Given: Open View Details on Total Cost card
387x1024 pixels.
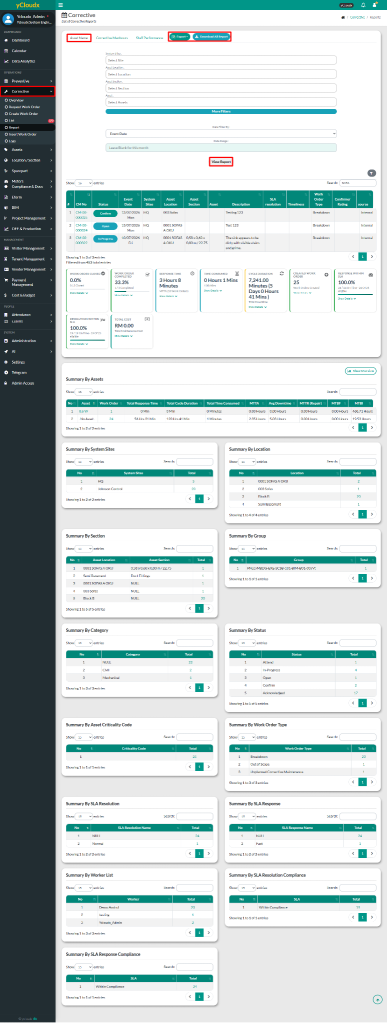Looking at the screenshot, I should tap(122, 336).
